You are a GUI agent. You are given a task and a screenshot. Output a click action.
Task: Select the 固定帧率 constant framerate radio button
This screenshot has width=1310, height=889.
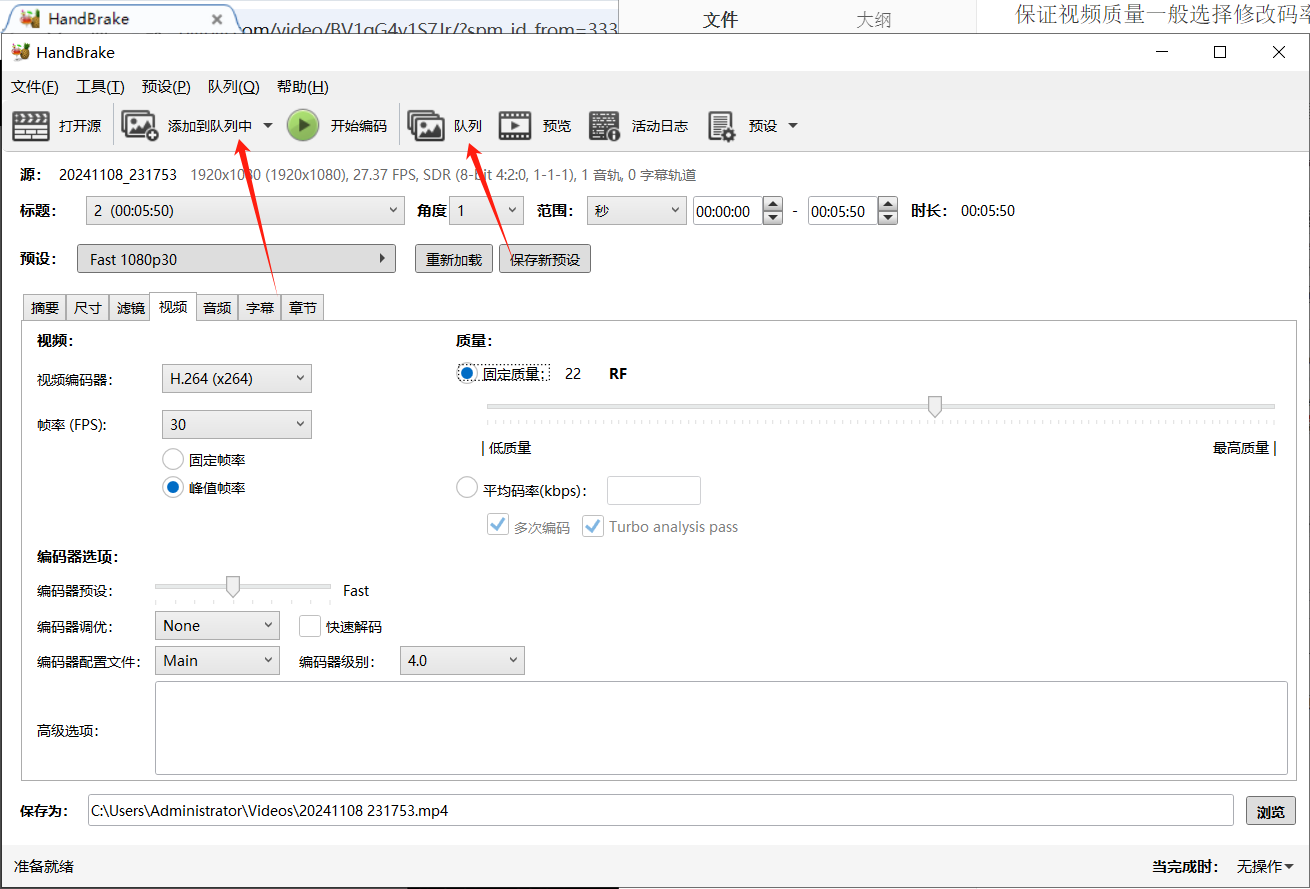pos(173,460)
